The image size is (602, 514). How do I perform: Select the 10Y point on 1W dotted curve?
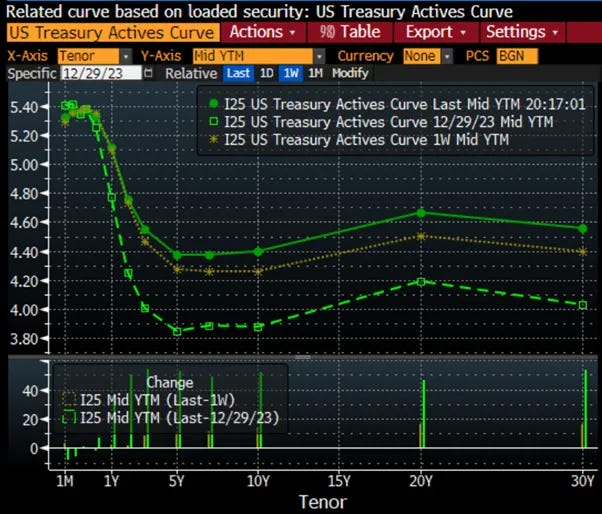click(258, 271)
